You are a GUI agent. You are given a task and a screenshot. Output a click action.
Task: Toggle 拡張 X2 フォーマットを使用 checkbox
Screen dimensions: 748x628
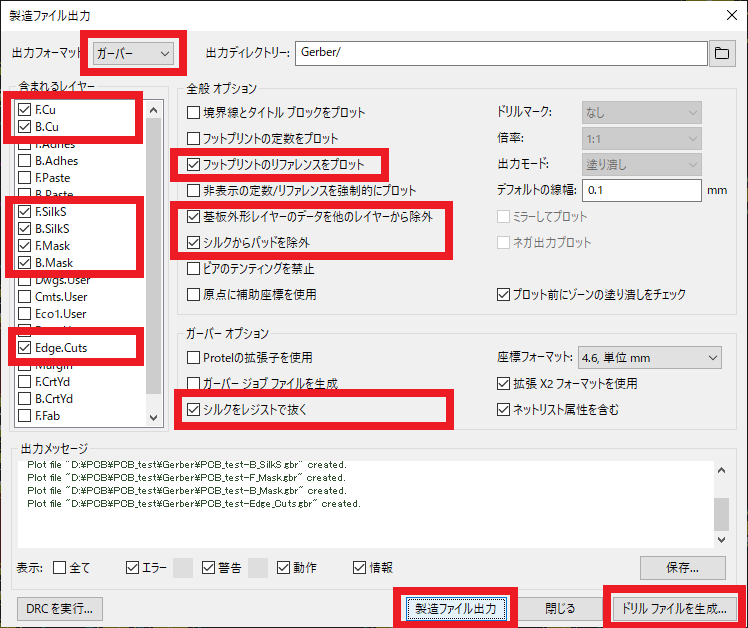click(x=504, y=383)
